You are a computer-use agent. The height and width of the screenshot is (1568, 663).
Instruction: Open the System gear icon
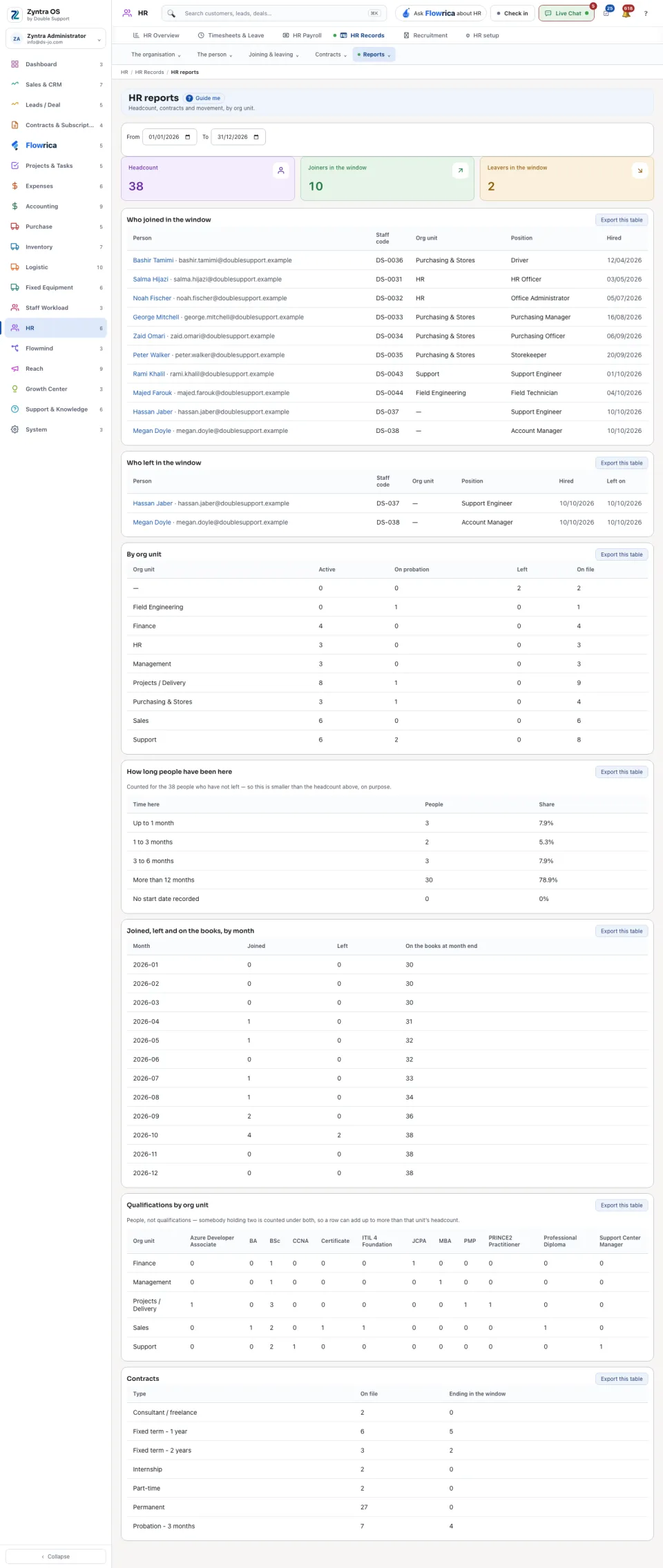pos(15,429)
